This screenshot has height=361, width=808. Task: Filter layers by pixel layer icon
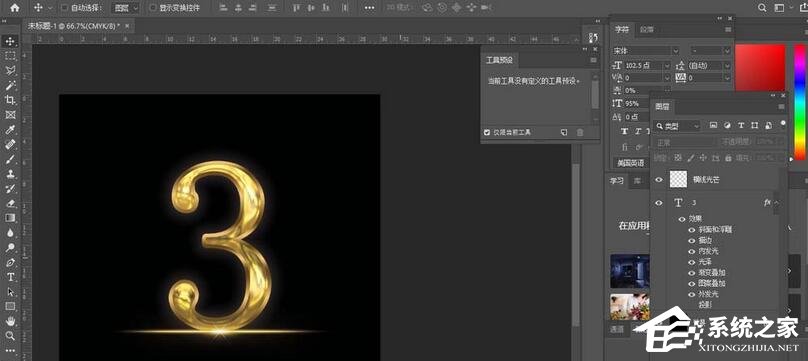point(713,125)
